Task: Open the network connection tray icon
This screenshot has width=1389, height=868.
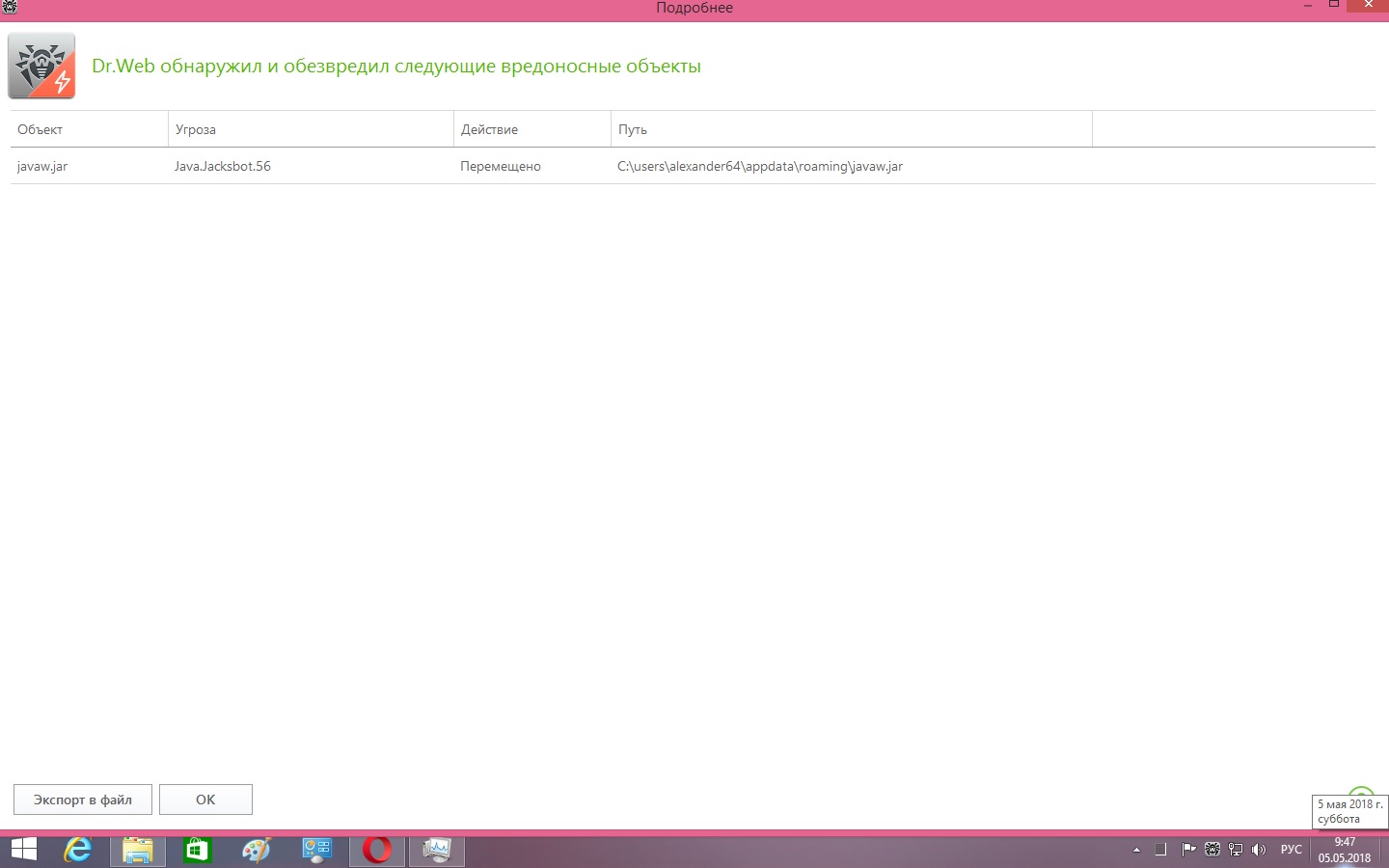Action: pyautogui.click(x=1236, y=850)
